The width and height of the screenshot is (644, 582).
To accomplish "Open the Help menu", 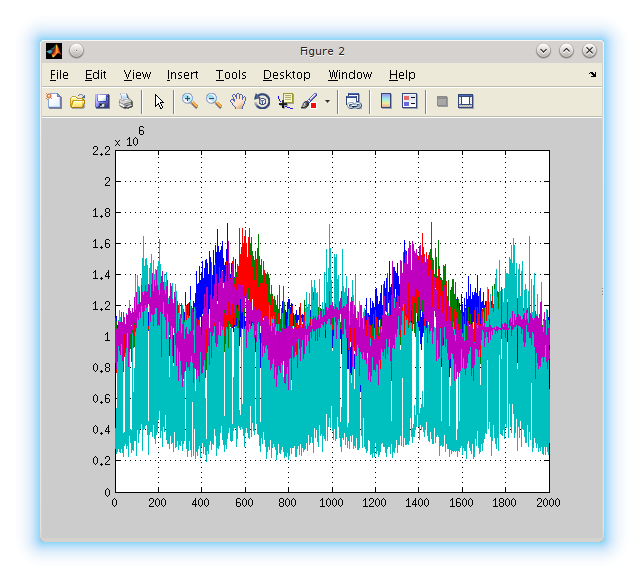I will tap(402, 75).
